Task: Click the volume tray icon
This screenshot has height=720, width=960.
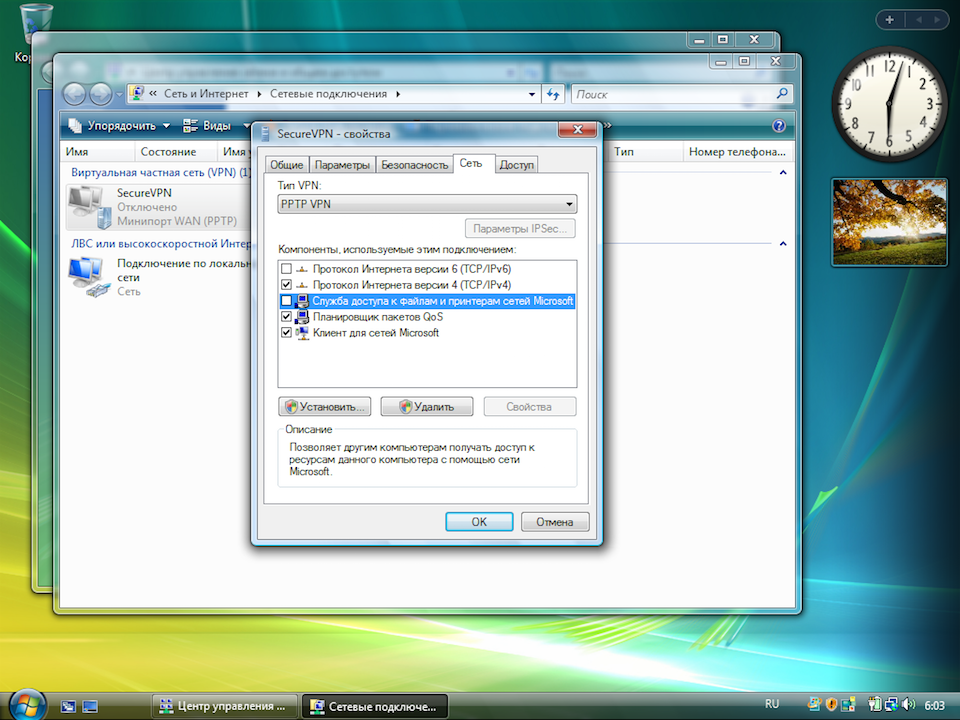Action: pos(907,705)
